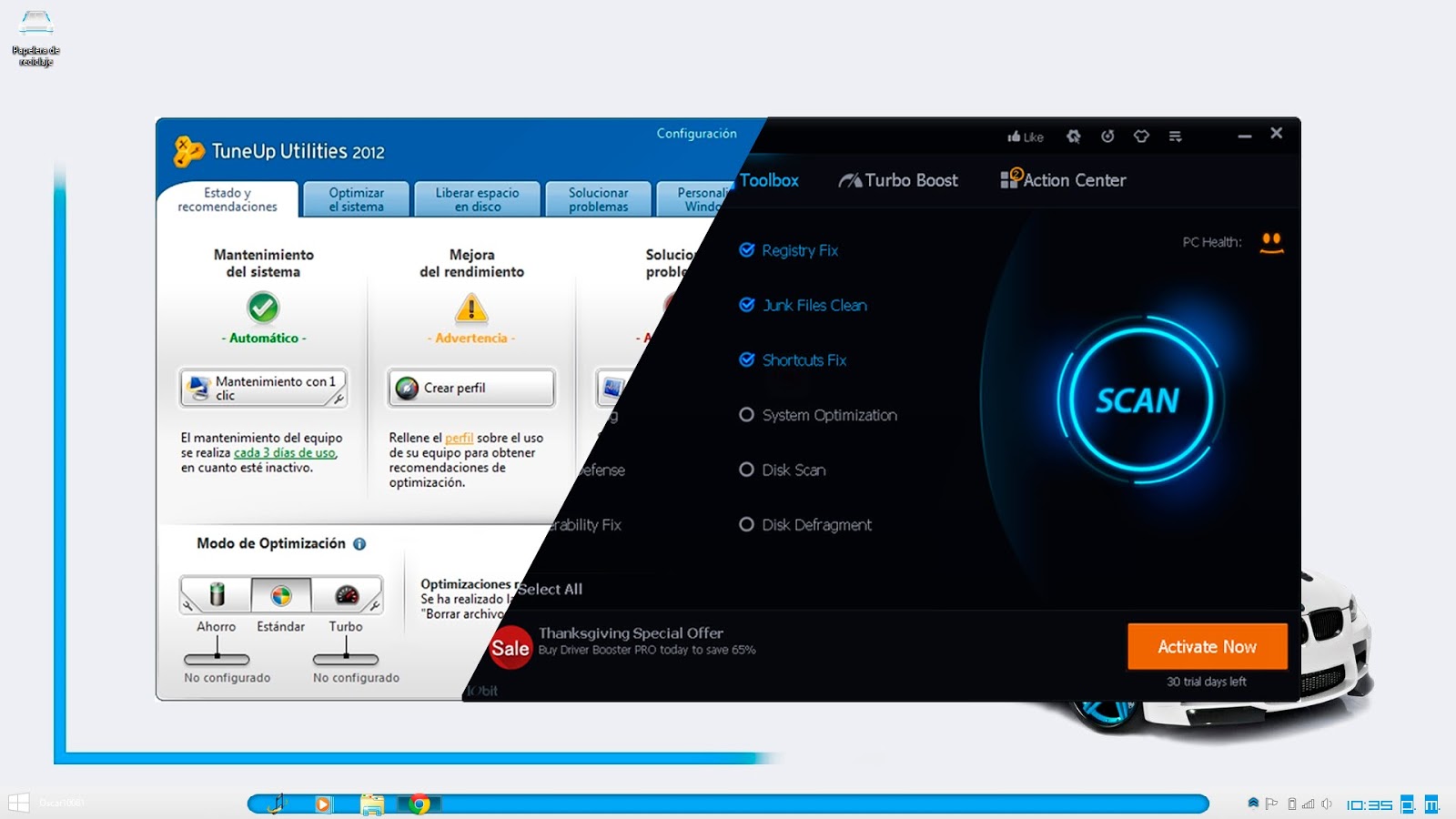Image resolution: width=1456 pixels, height=819 pixels.
Task: Select the Turbo speedometer mode icon
Action: point(347,595)
